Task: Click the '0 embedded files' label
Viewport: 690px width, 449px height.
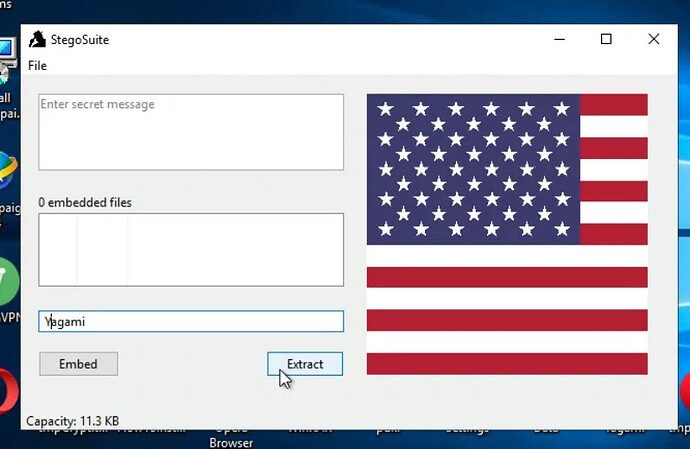Action: coord(85,202)
